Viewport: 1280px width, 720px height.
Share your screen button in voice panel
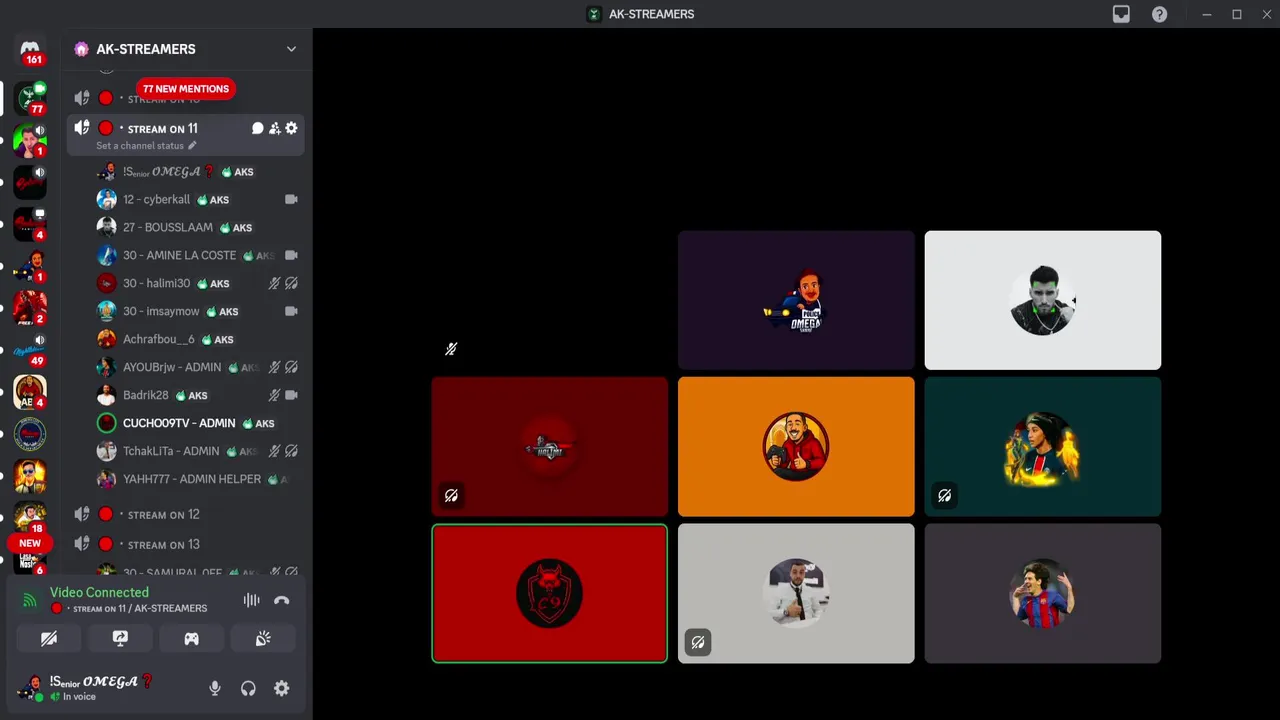120,638
